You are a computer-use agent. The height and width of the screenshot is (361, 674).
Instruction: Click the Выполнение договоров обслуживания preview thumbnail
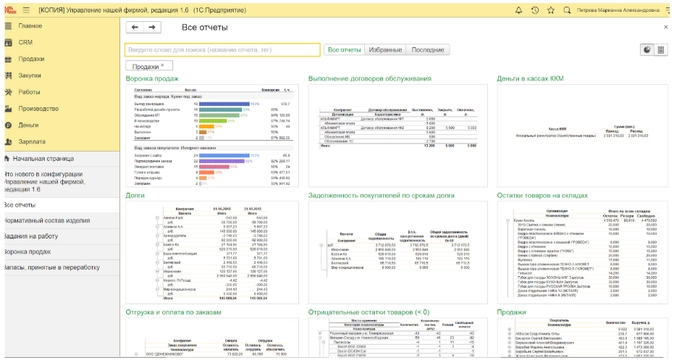point(398,135)
